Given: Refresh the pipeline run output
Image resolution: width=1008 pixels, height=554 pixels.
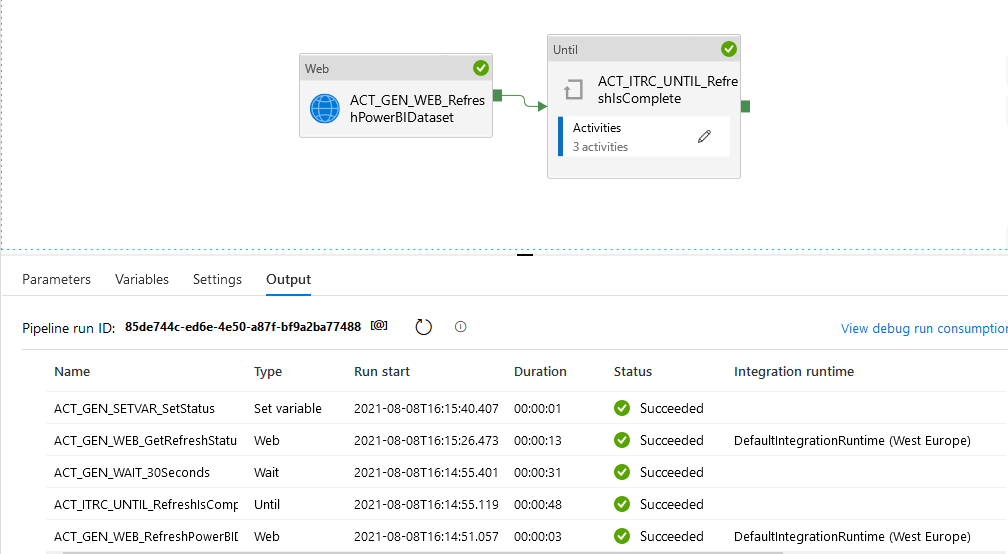Looking at the screenshot, I should click(x=423, y=327).
